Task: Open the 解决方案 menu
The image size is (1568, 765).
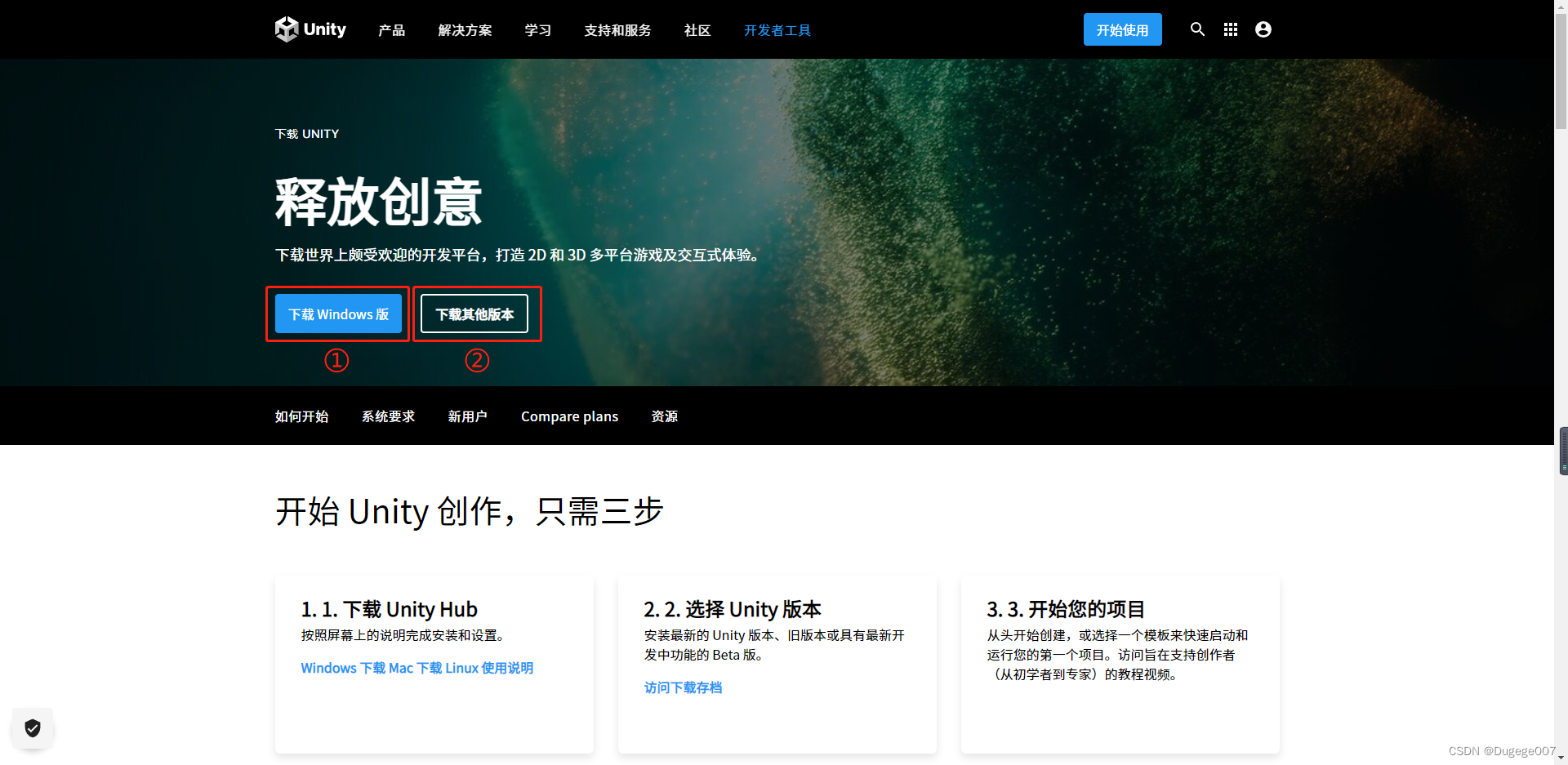Action: coord(465,30)
